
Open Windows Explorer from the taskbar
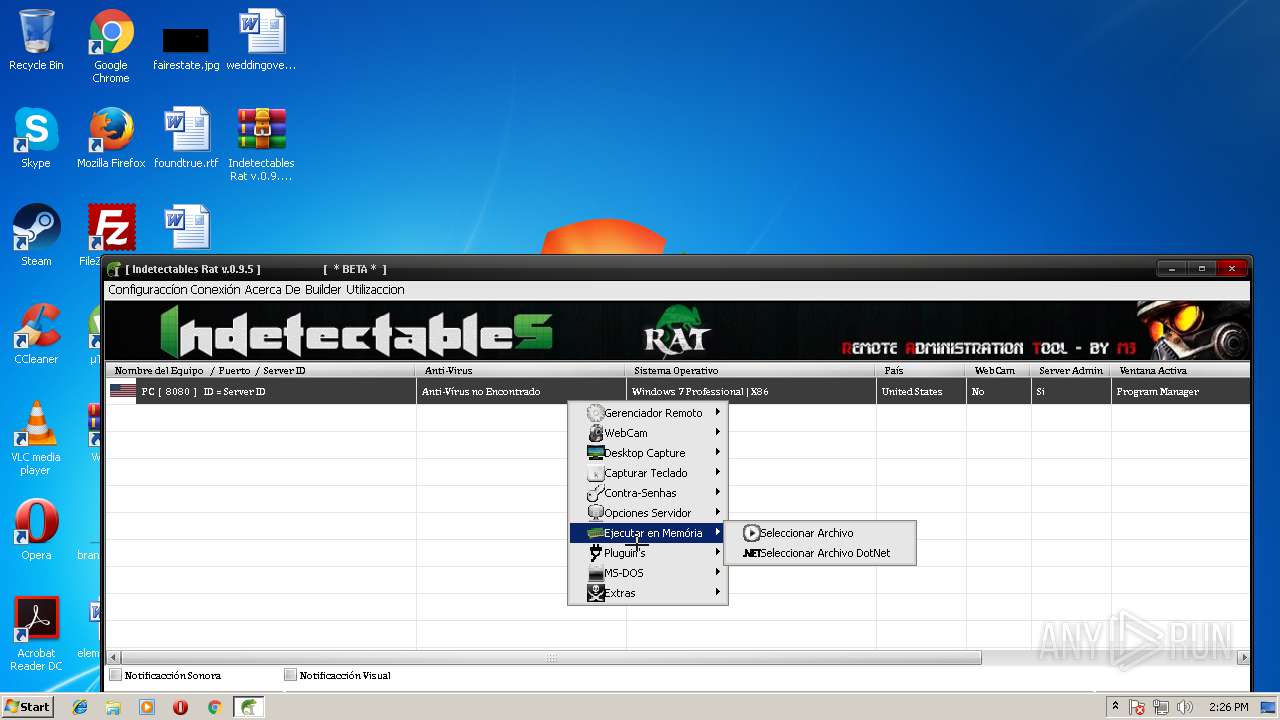pyautogui.click(x=113, y=707)
